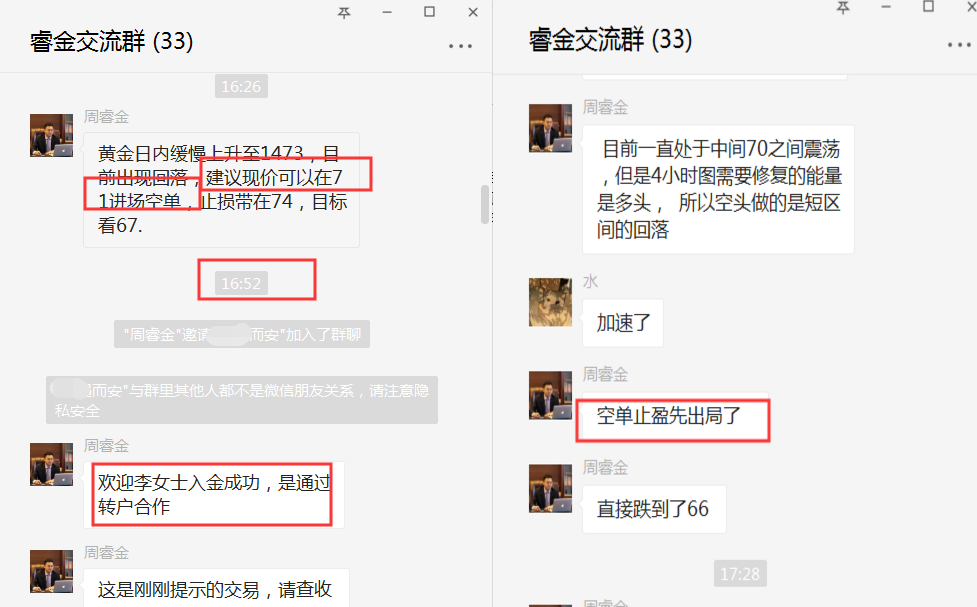977x607 pixels.
Task: Select the 直接跌到了66 message bubble
Action: [x=654, y=509]
